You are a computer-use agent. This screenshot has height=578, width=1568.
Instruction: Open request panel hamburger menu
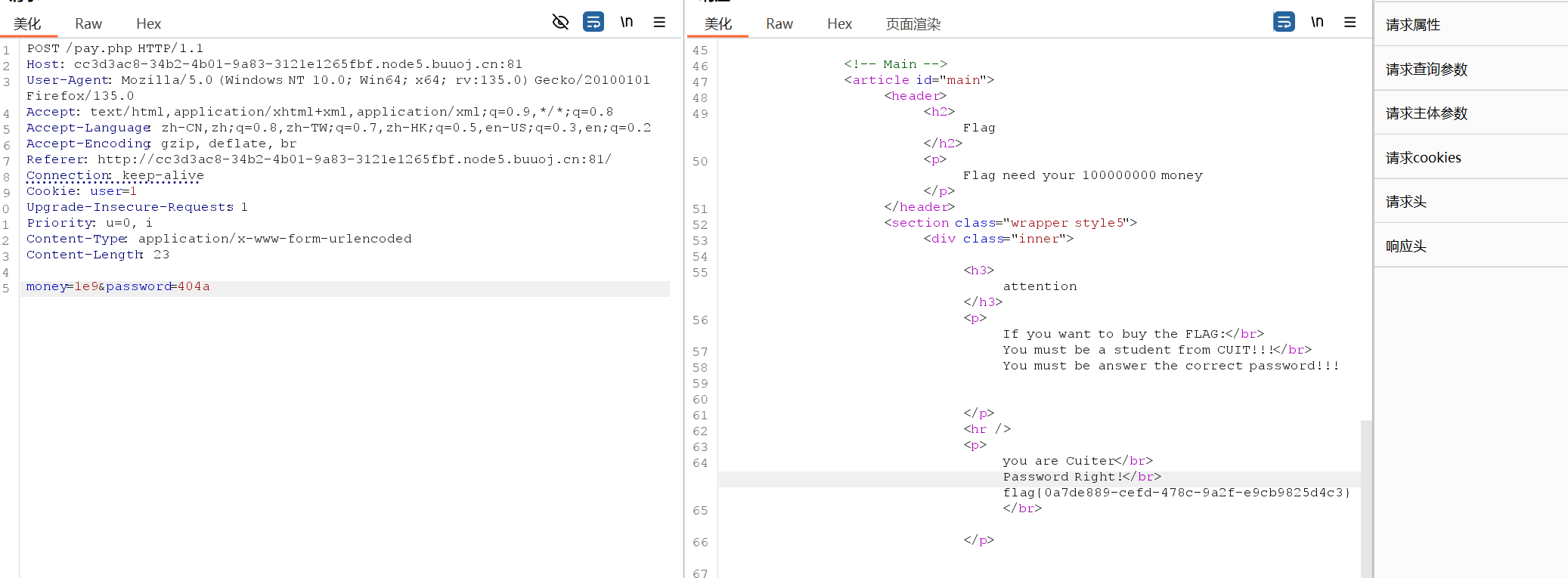click(659, 22)
